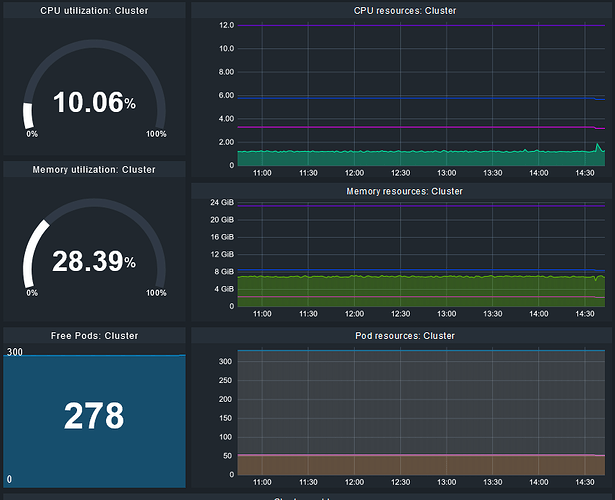Click the Memory resources: Cluster panel title
This screenshot has height=500, width=615.
[405, 191]
